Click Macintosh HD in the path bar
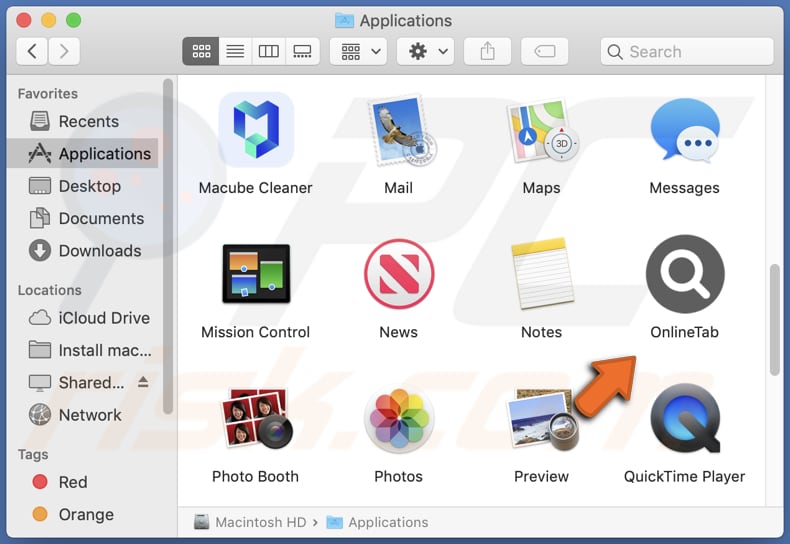Viewport: 790px width, 544px height. [250, 522]
